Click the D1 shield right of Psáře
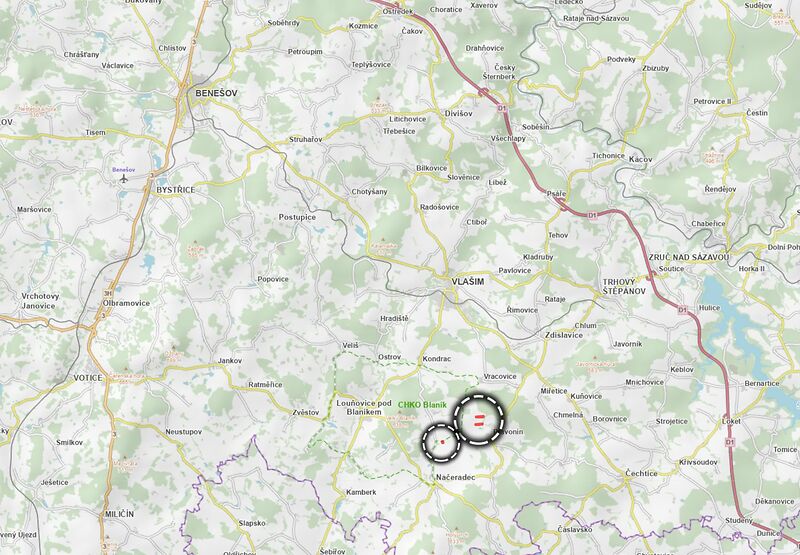This screenshot has height=555, width=800. click(x=592, y=216)
